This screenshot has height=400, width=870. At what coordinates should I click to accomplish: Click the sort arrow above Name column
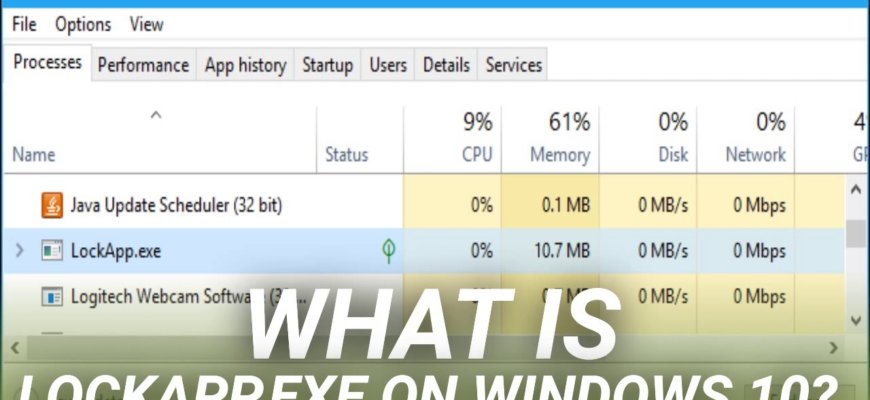pyautogui.click(x=156, y=115)
